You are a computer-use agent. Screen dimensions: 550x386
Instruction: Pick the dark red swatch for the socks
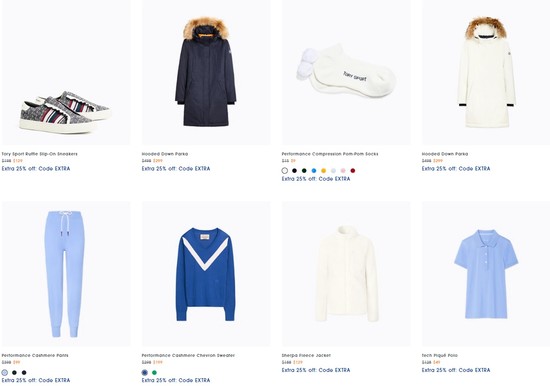point(353,171)
